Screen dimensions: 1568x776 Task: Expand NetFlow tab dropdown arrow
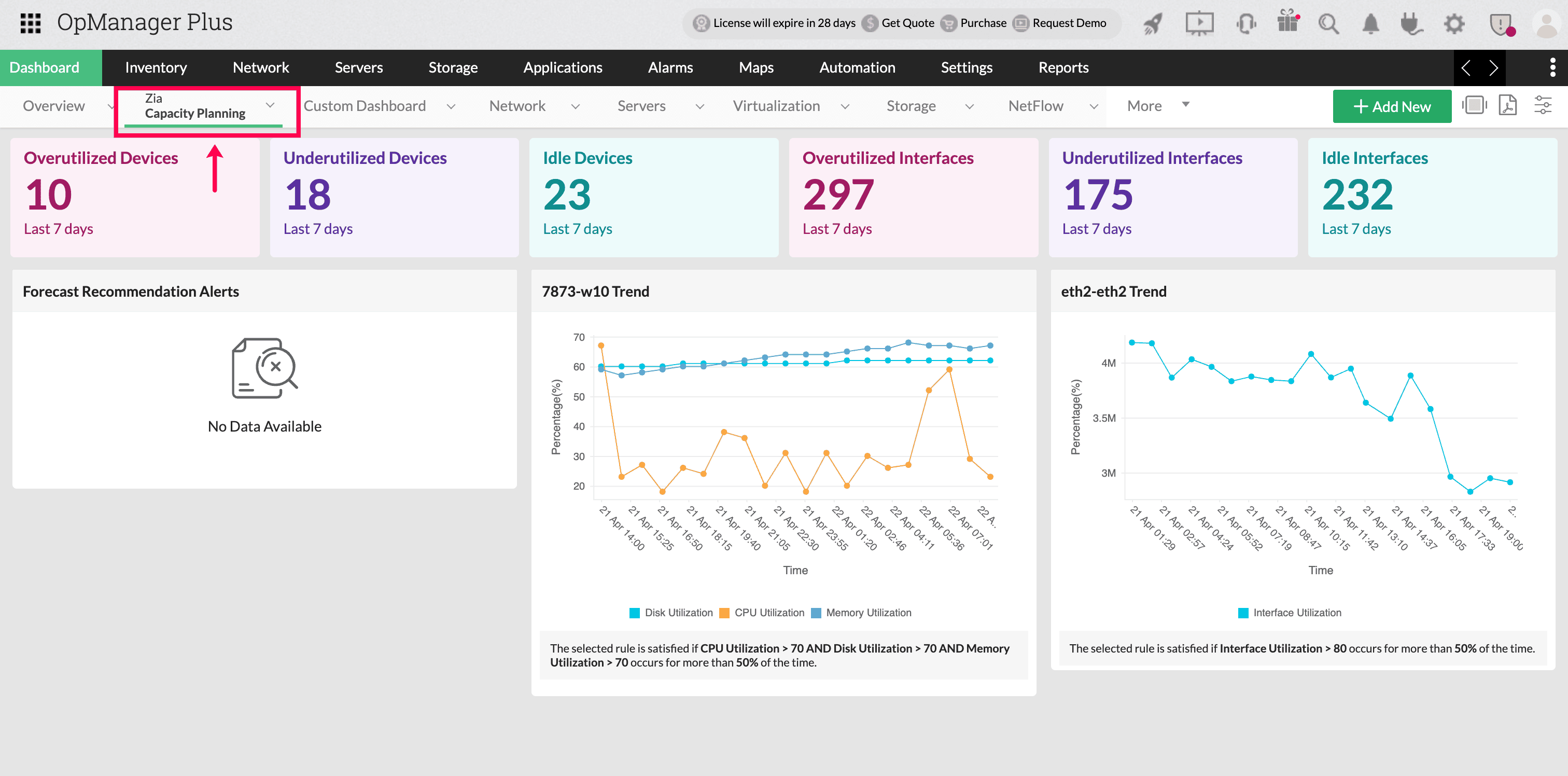click(1094, 106)
